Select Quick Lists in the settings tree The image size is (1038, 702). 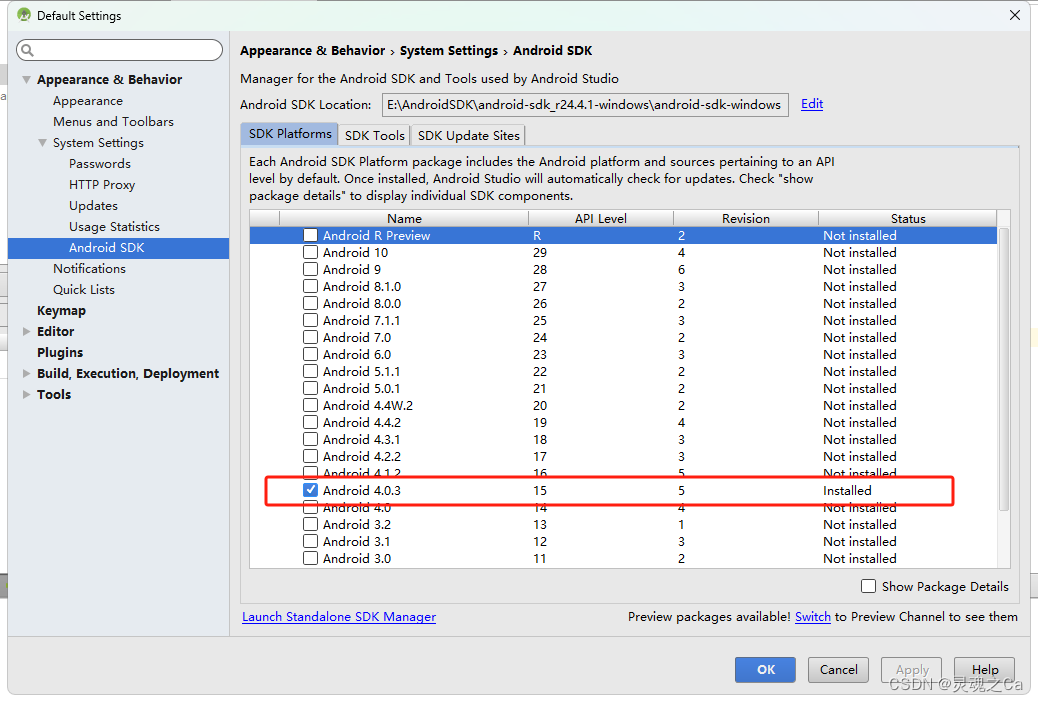pyautogui.click(x=84, y=289)
